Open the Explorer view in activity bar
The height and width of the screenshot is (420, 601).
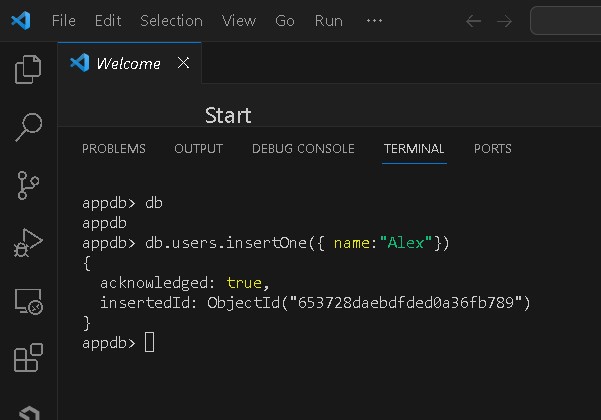click(x=28, y=69)
